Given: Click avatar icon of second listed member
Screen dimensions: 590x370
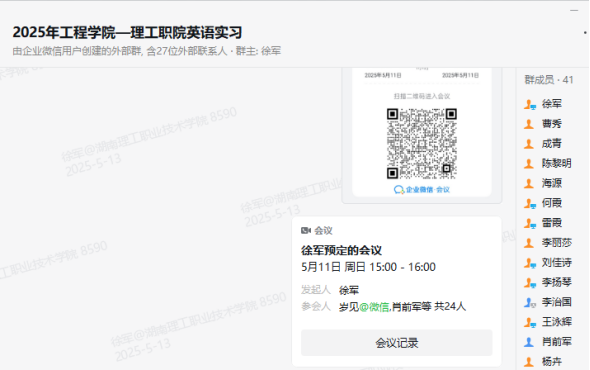Looking at the screenshot, I should point(529,124).
